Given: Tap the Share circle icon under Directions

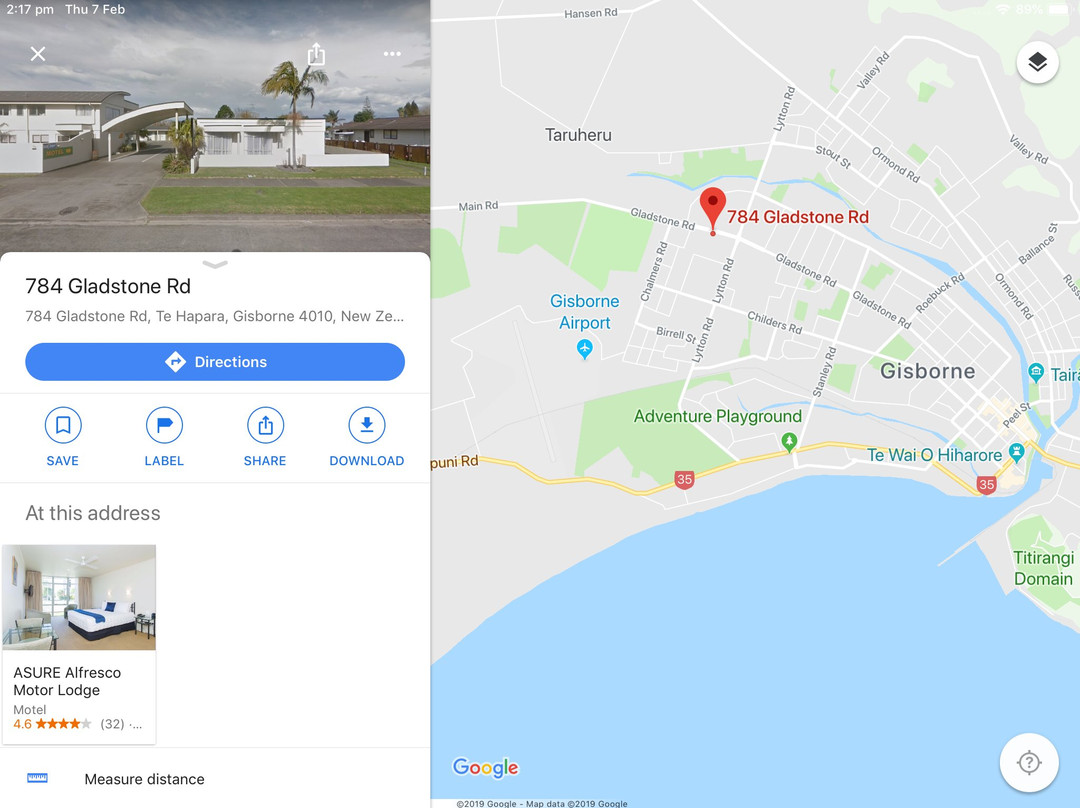Looking at the screenshot, I should [265, 425].
